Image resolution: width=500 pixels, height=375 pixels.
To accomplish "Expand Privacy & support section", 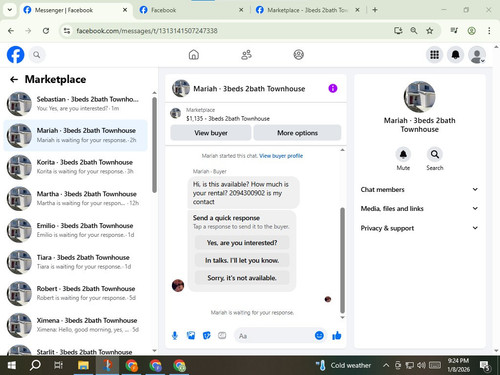I will click(419, 228).
